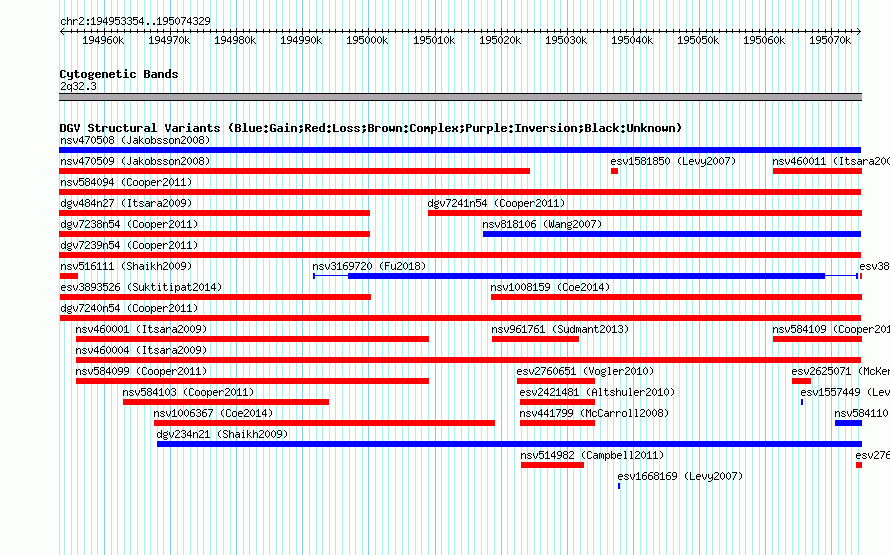This screenshot has height=555, width=890.
Task: Open esv2760651 (Vogler2010) variant label
Action: pyautogui.click(x=585, y=371)
